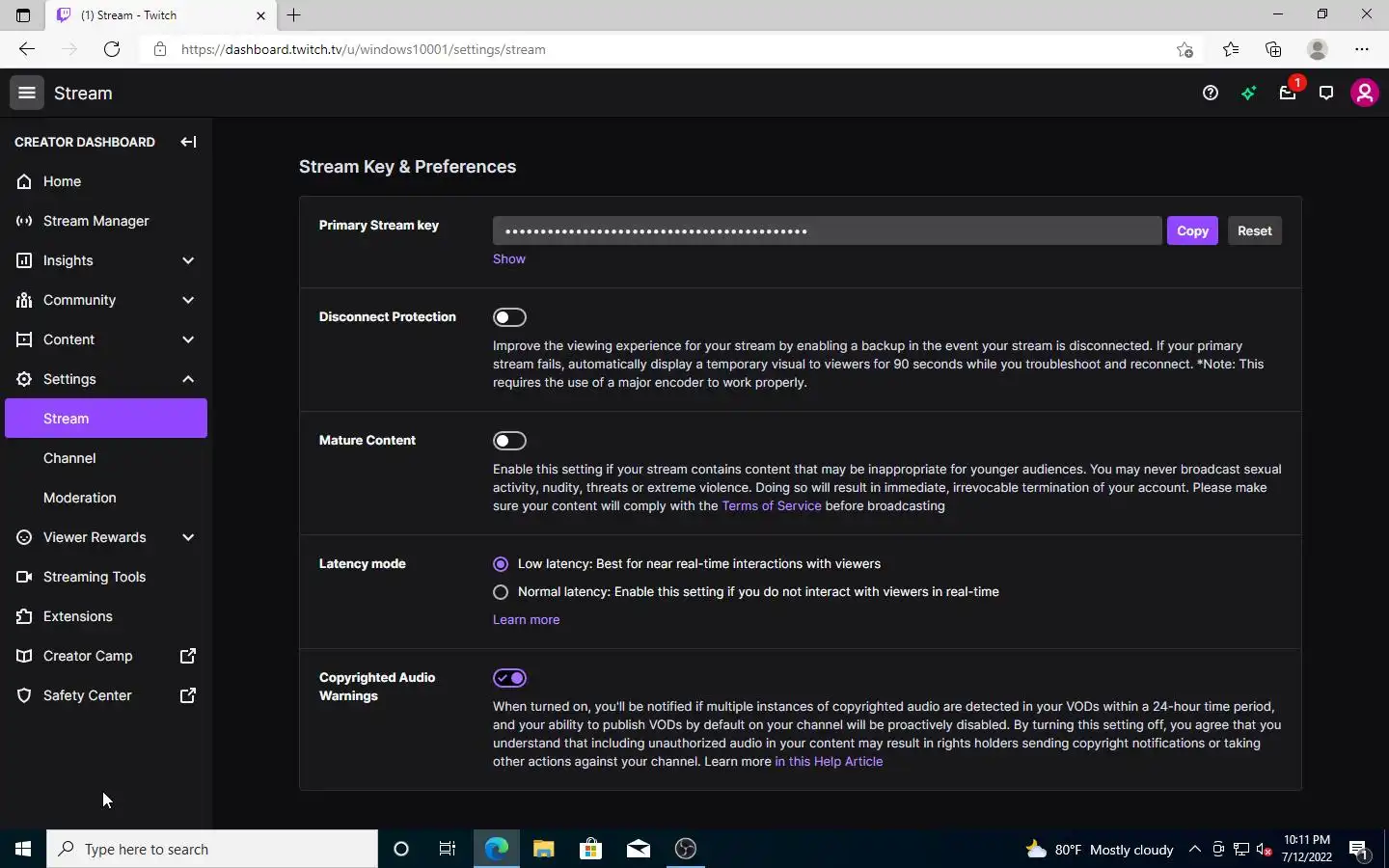Open 'in this Help Article' link
1389x868 pixels.
point(829,761)
